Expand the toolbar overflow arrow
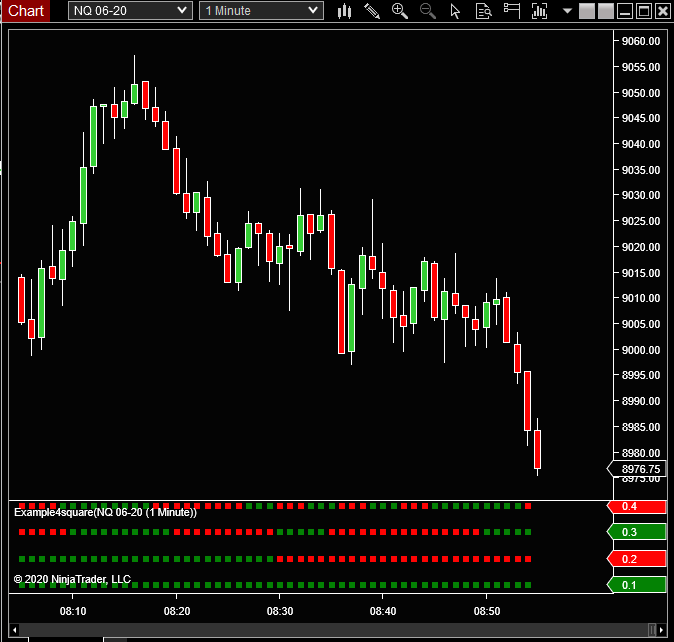The height and width of the screenshot is (642, 674). [x=567, y=11]
